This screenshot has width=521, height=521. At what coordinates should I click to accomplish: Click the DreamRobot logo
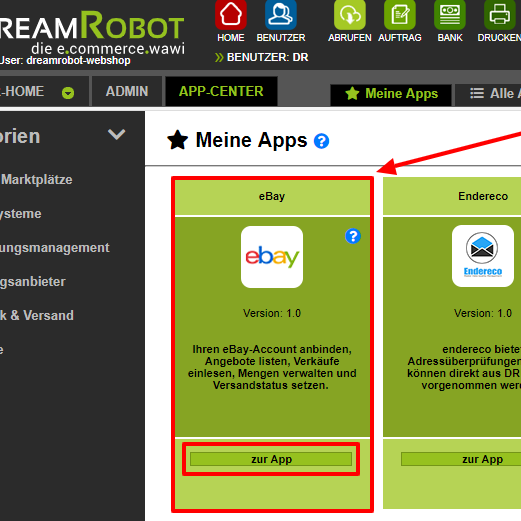point(92,33)
